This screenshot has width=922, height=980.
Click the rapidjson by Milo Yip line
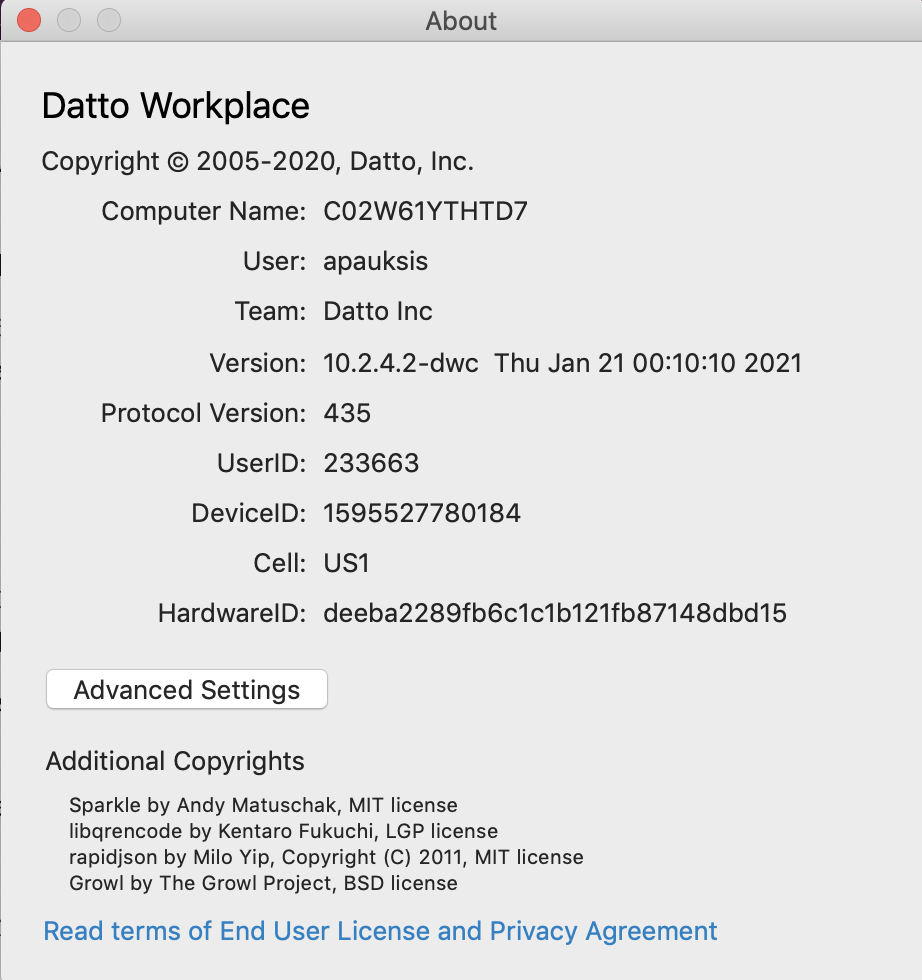click(x=326, y=857)
